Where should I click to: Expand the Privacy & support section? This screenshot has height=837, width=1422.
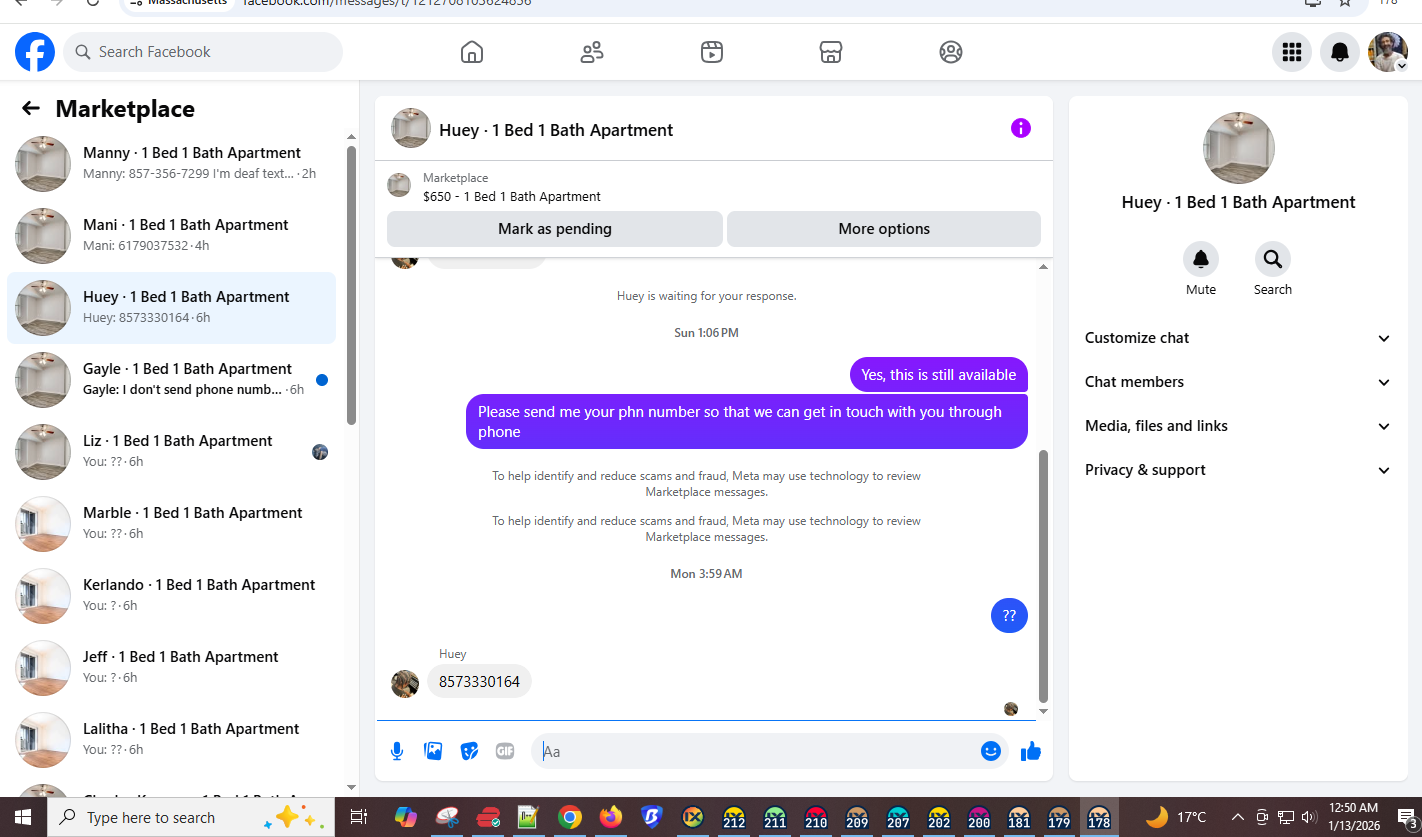tap(1238, 470)
